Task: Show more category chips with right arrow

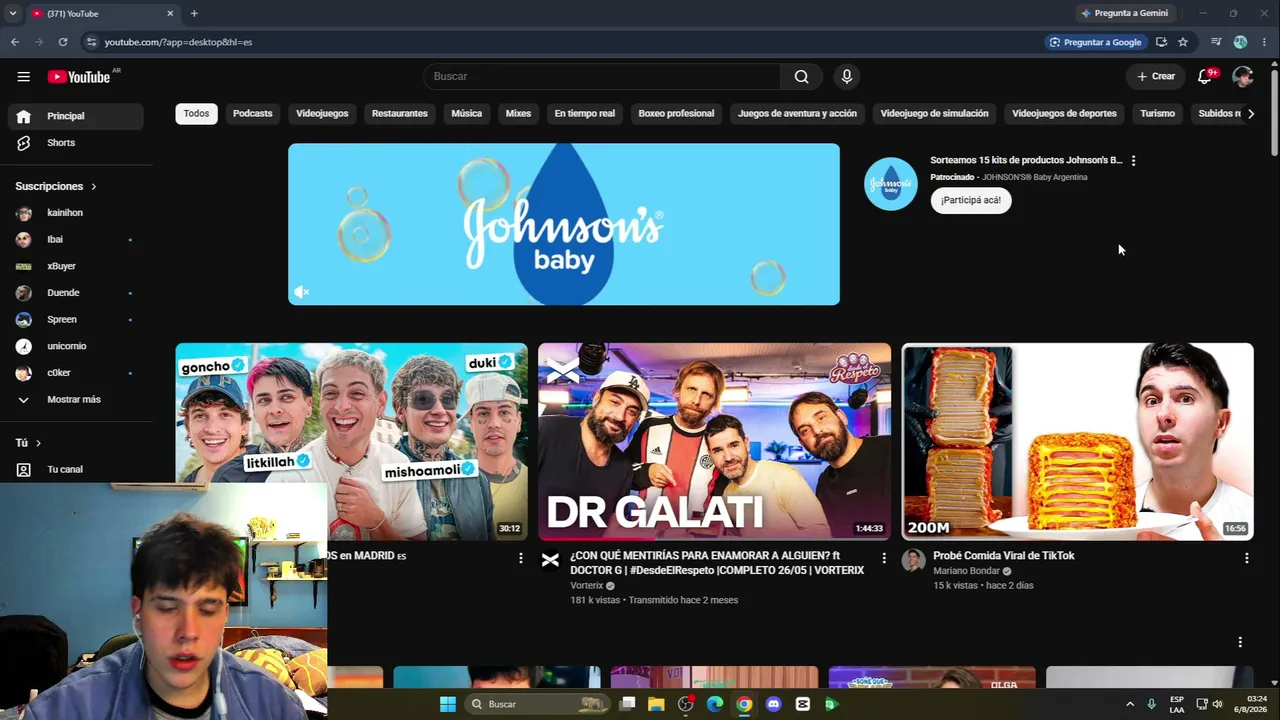Action: pyautogui.click(x=1250, y=114)
